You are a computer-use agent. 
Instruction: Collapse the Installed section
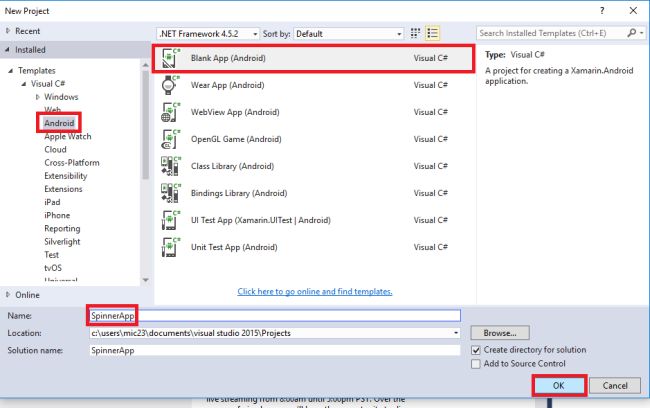pyautogui.click(x=7, y=50)
